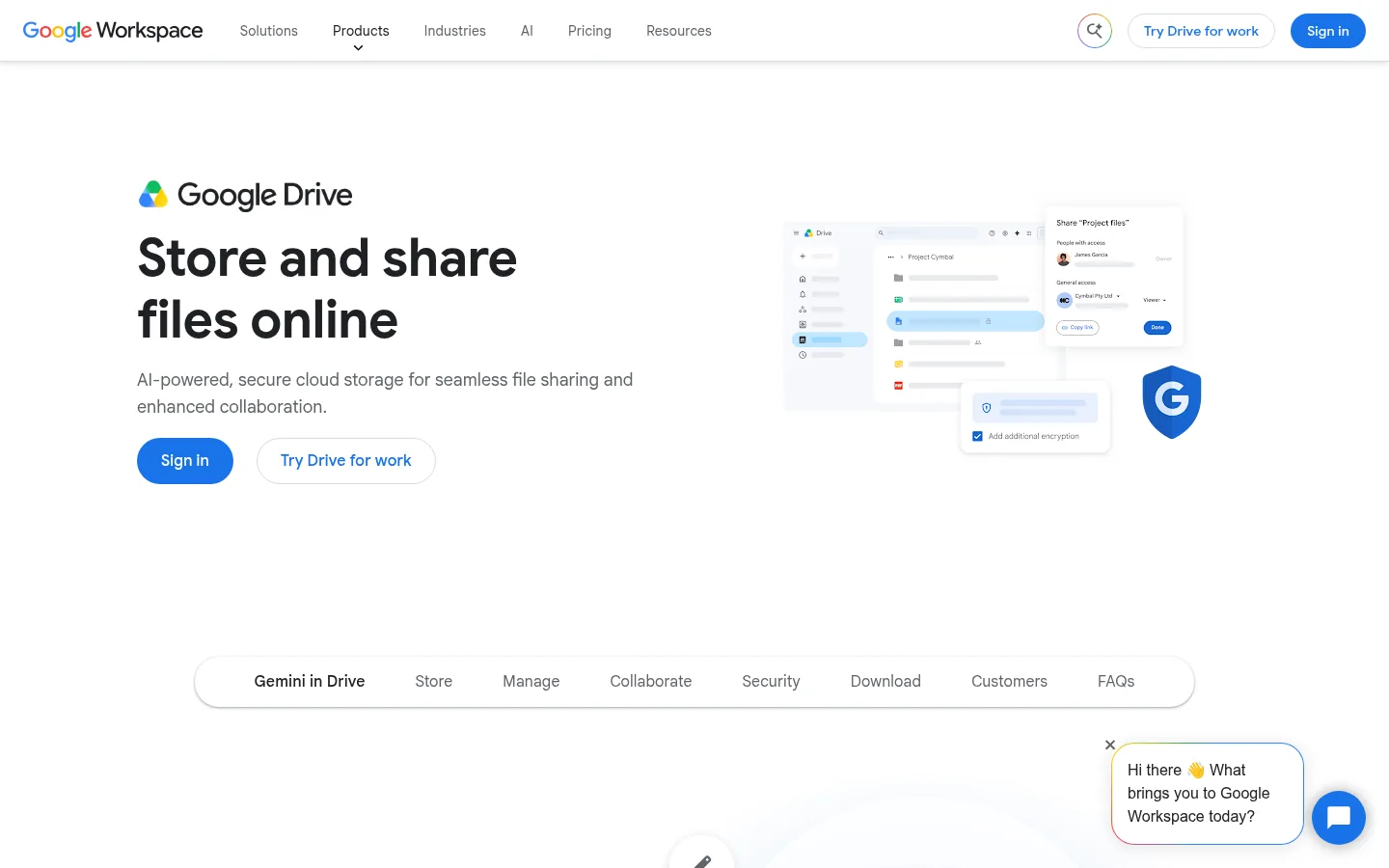Image resolution: width=1389 pixels, height=868 pixels.
Task: Click the header Sign in button
Action: point(1328,31)
